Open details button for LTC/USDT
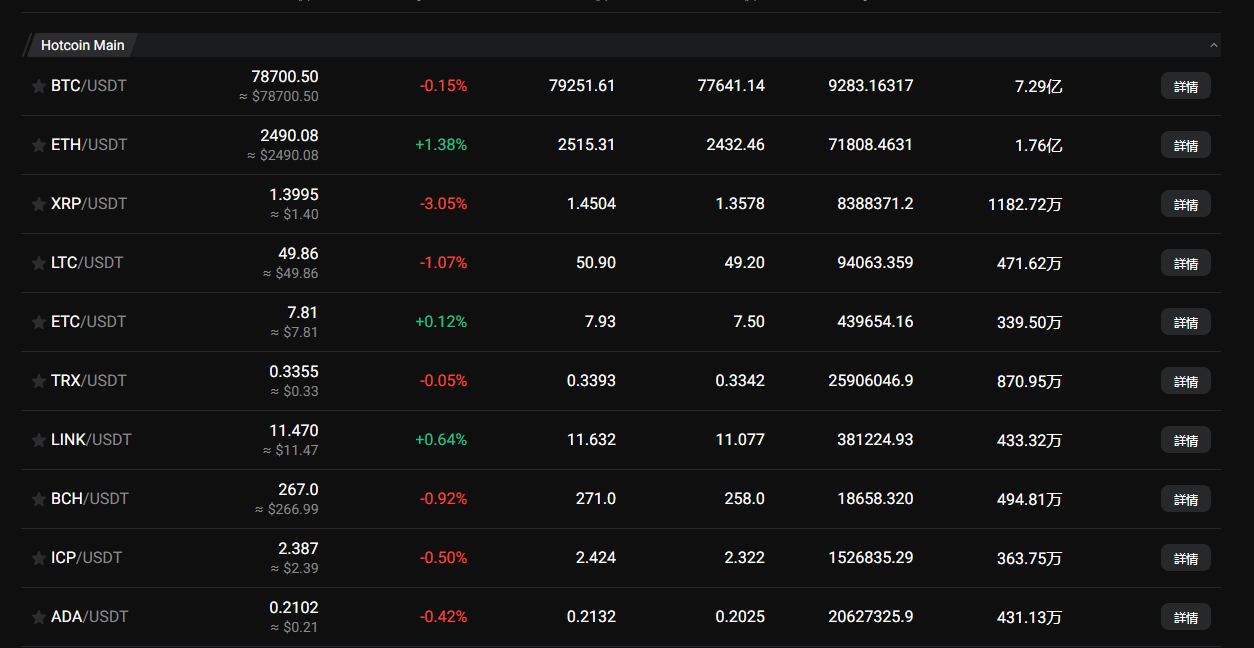This screenshot has width=1254, height=648. point(1186,263)
